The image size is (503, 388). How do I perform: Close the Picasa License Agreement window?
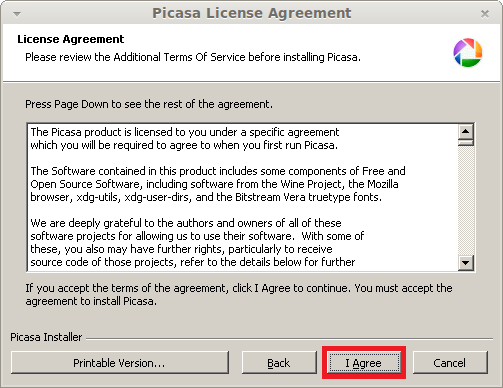(x=485, y=14)
